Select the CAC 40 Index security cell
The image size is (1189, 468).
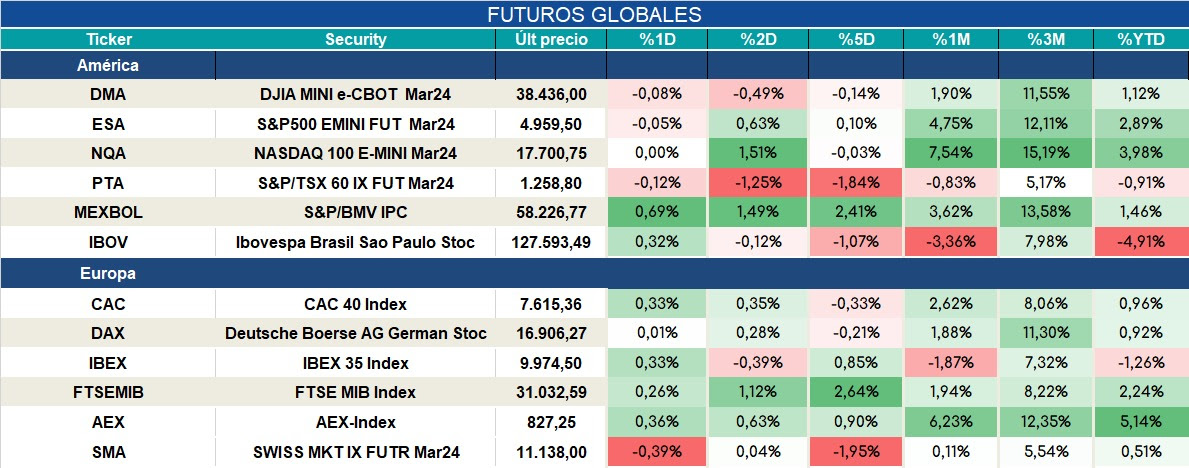click(x=356, y=304)
